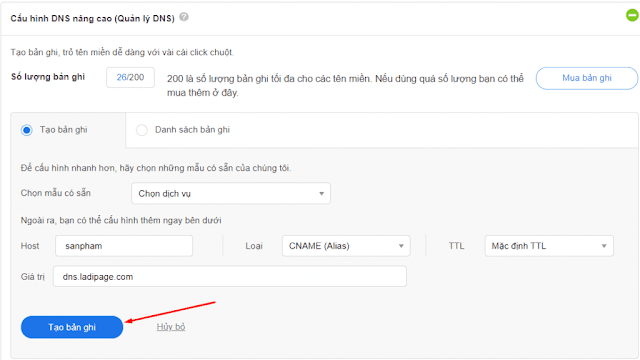This screenshot has width=640, height=360.
Task: Switch to the Tạo bản ghi tab label
Action: [63, 130]
